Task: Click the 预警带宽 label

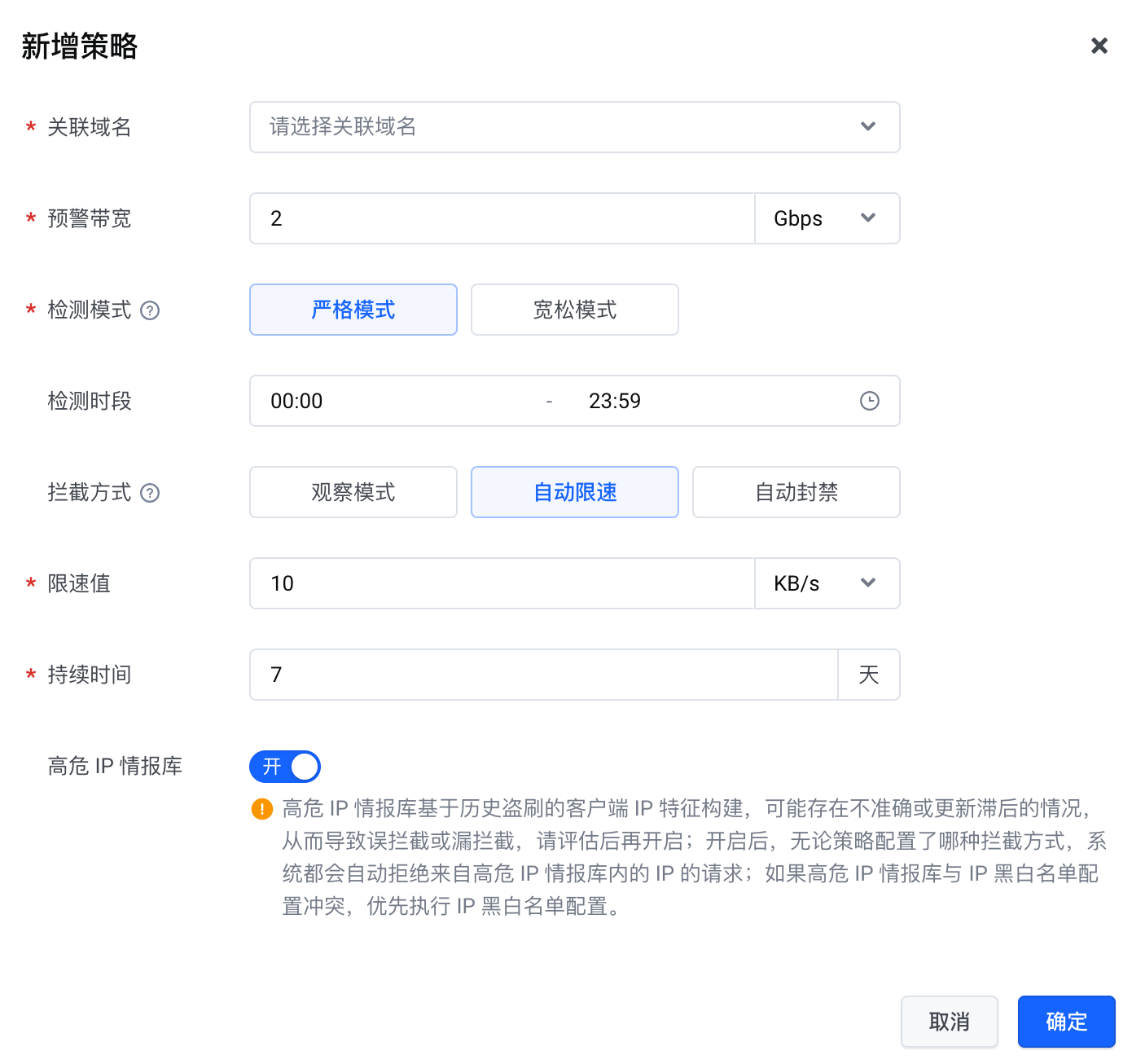Action: pos(90,218)
